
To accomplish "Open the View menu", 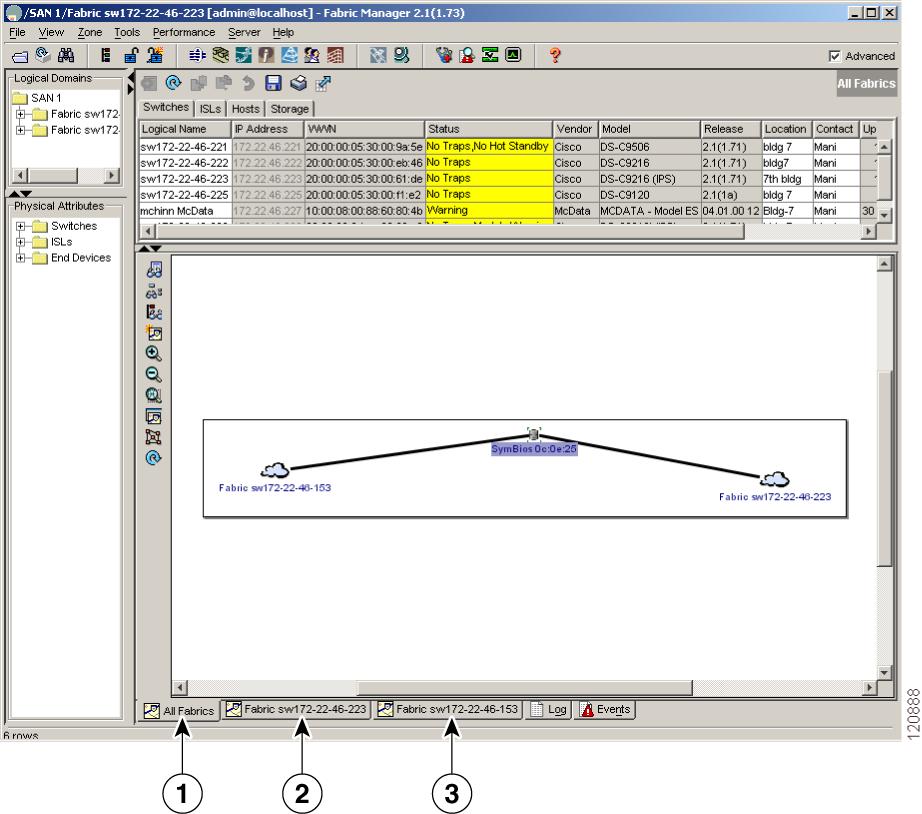I will pyautogui.click(x=51, y=32).
